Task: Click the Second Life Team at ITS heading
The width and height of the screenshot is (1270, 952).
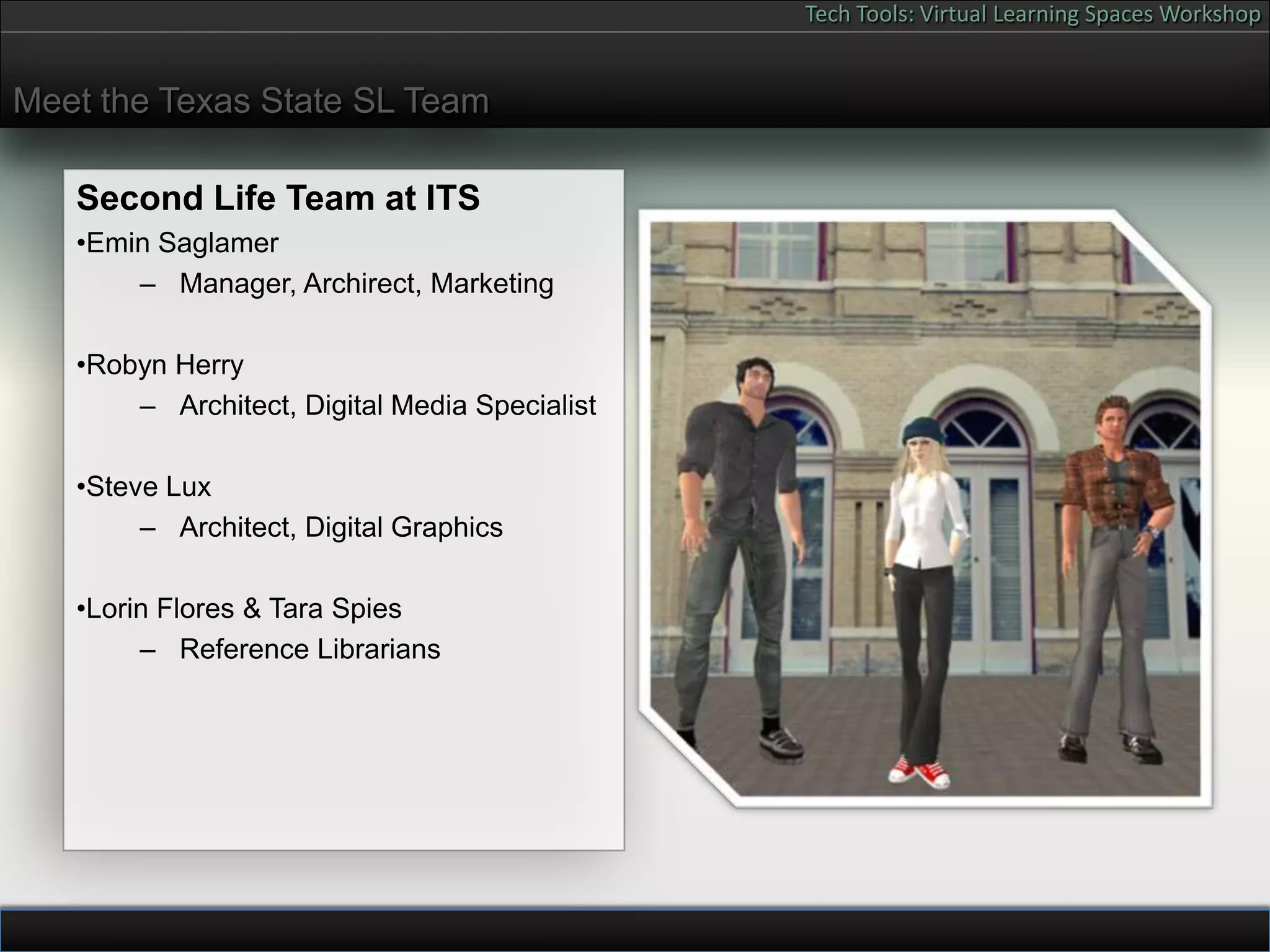Action: pos(278,198)
